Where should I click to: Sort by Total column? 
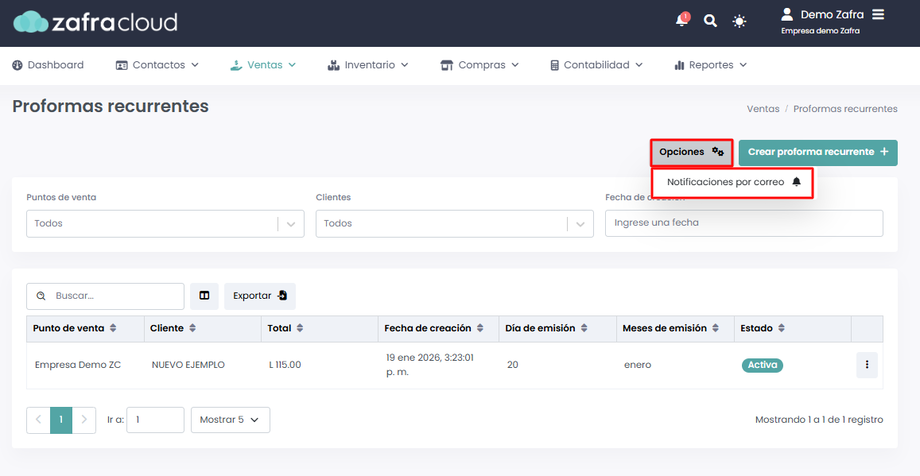(320, 329)
